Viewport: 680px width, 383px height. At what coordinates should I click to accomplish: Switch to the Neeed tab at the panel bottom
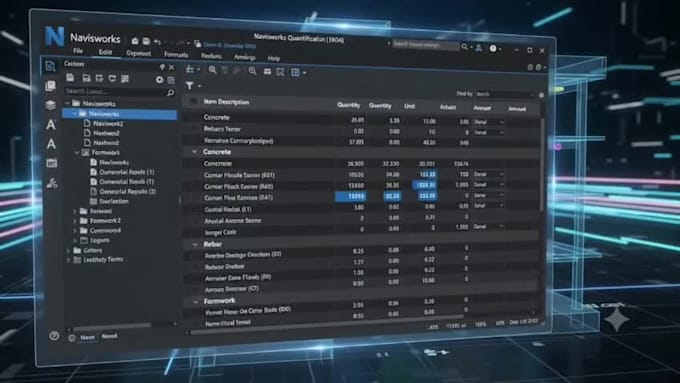click(x=109, y=336)
